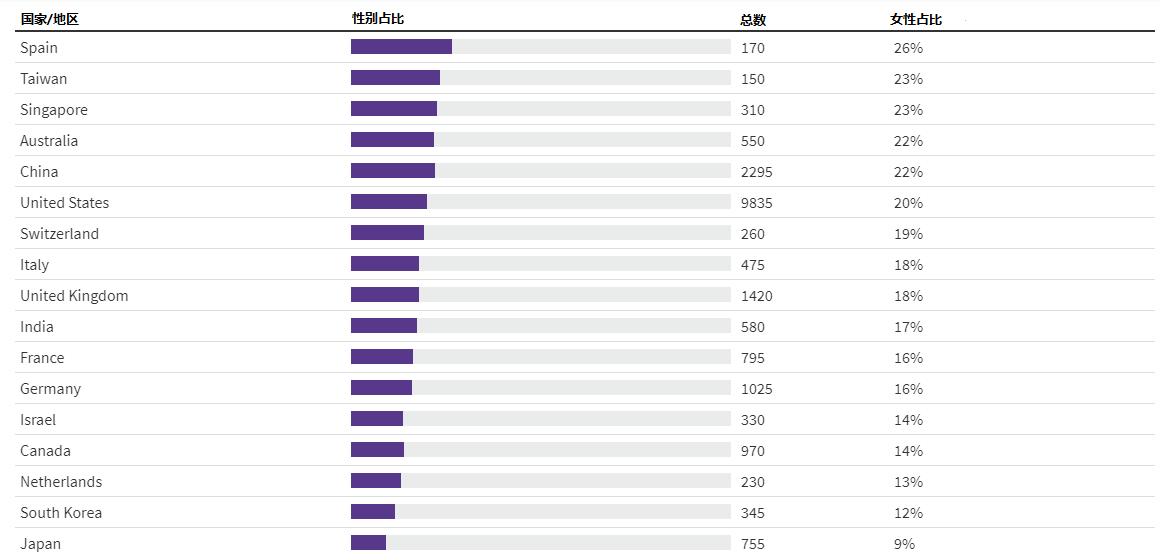Click the purple bar for Spain

(x=401, y=47)
